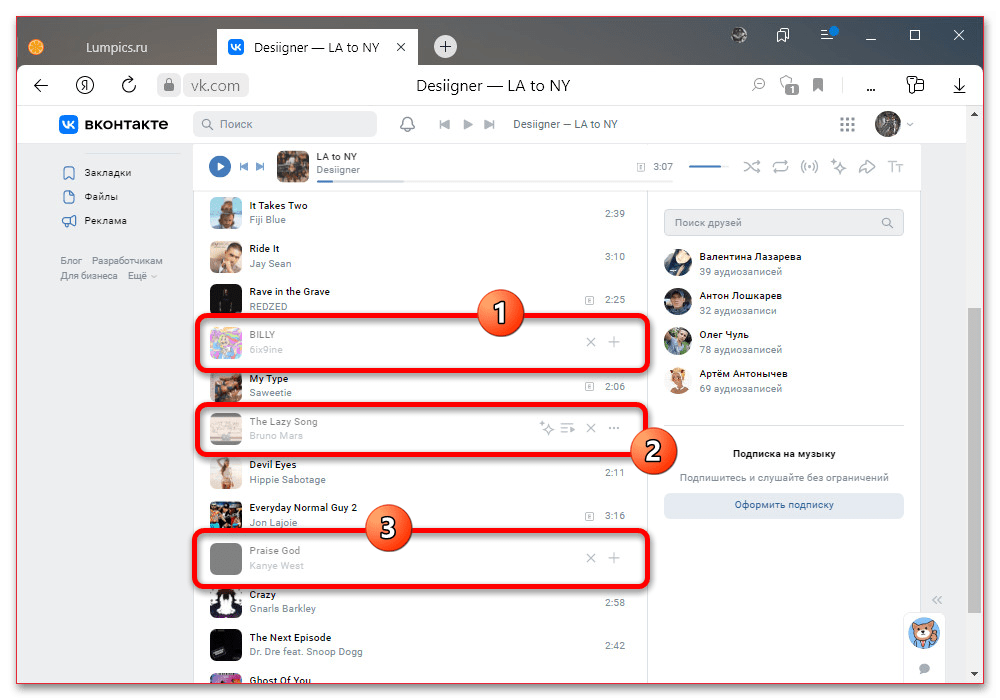Toggle broadcast to status
Viewport: 1000px width, 700px height.
click(x=809, y=167)
